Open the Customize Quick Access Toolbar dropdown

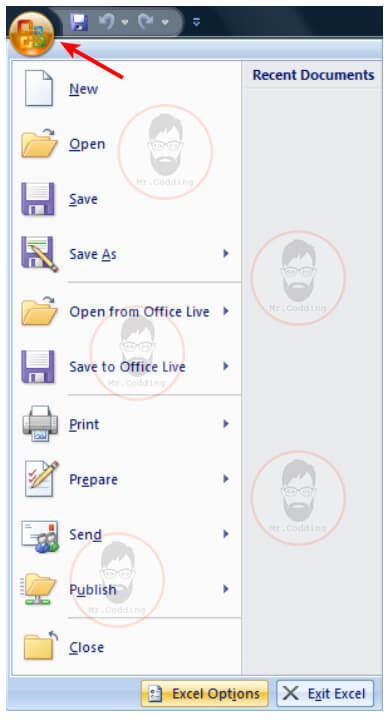coord(197,22)
